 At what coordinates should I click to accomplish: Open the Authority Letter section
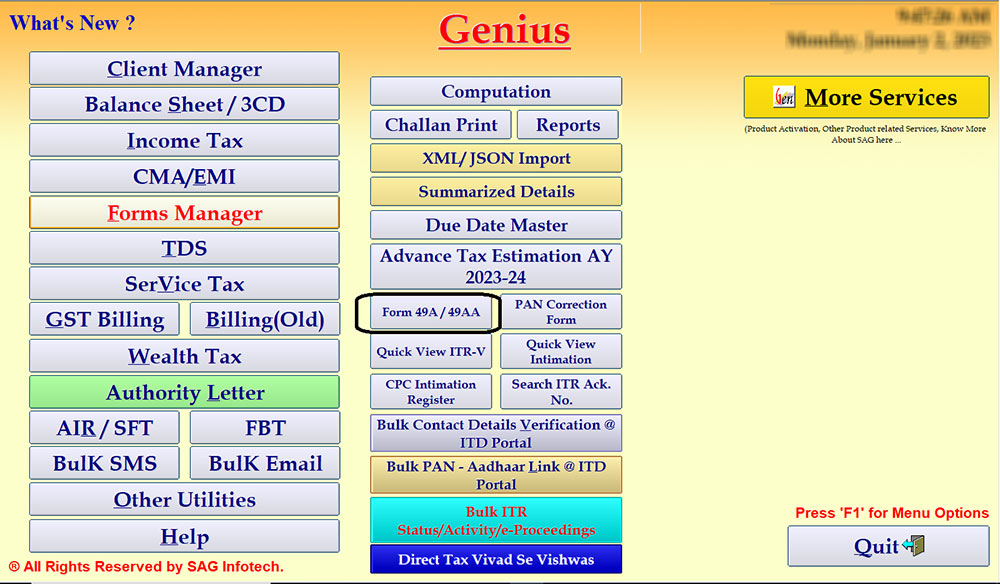pyautogui.click(x=184, y=391)
